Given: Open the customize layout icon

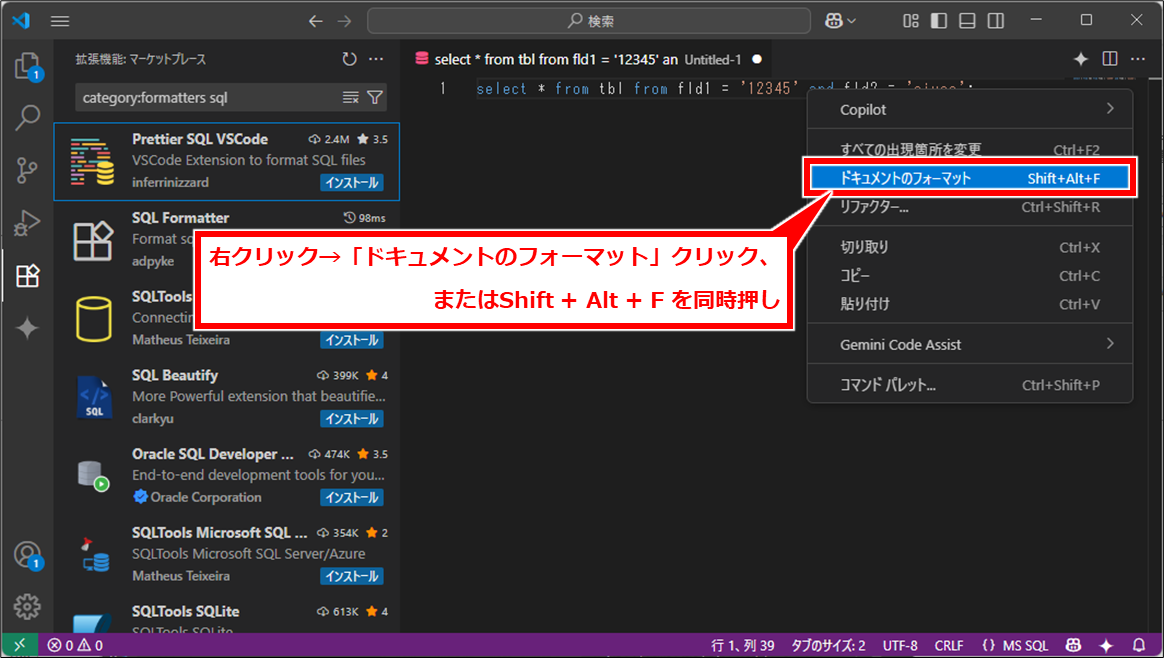Looking at the screenshot, I should [911, 21].
